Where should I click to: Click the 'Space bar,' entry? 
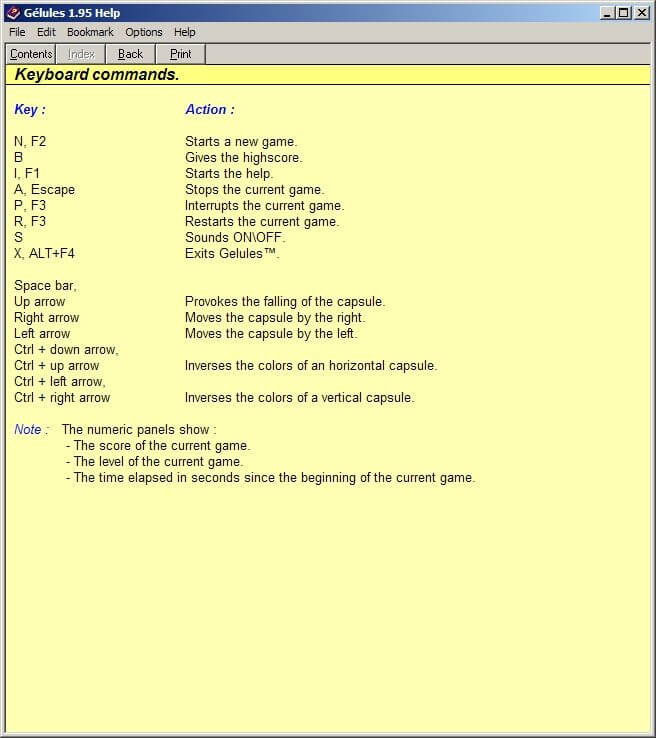tap(45, 285)
